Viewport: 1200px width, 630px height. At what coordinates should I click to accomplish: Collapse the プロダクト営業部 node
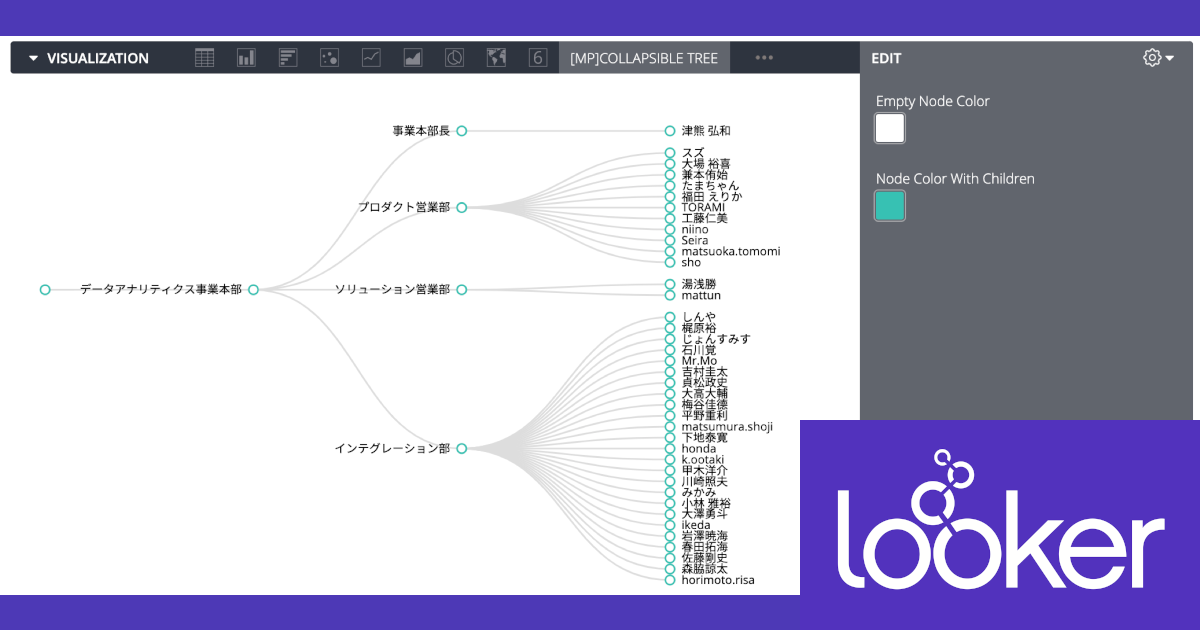pyautogui.click(x=461, y=207)
